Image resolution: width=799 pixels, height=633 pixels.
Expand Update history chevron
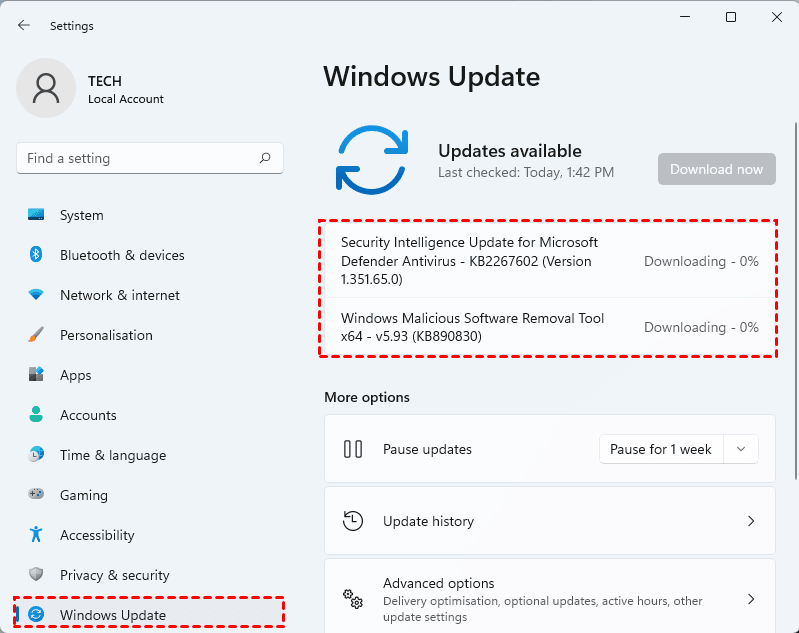pyautogui.click(x=751, y=521)
